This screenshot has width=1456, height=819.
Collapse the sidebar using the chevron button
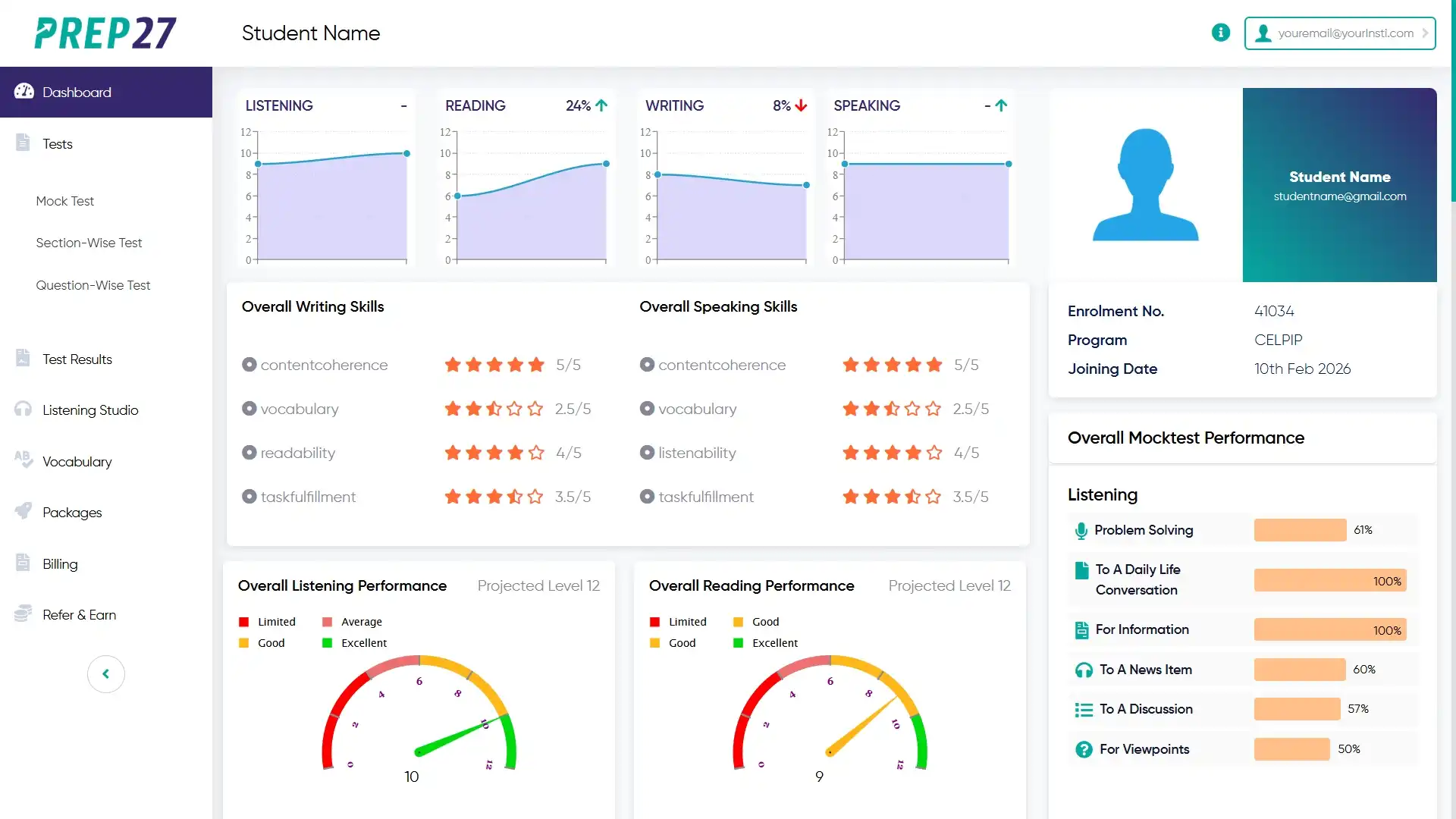(106, 674)
